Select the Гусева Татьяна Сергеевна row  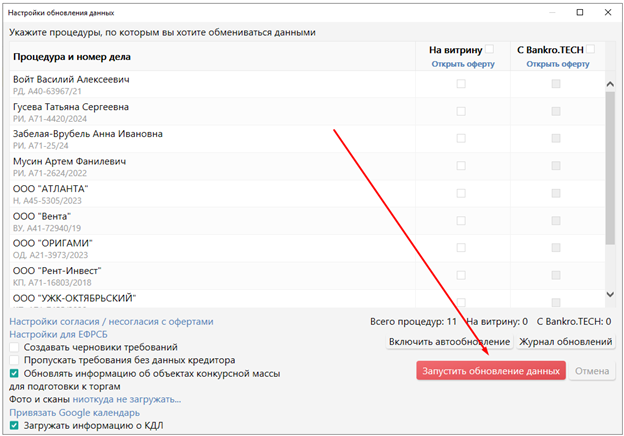(307, 112)
